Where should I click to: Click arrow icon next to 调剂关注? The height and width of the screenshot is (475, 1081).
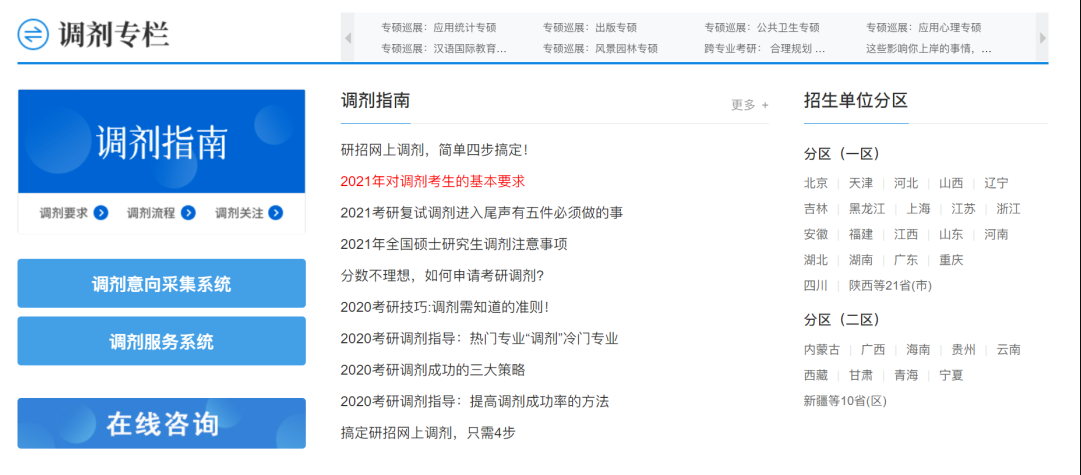276,213
